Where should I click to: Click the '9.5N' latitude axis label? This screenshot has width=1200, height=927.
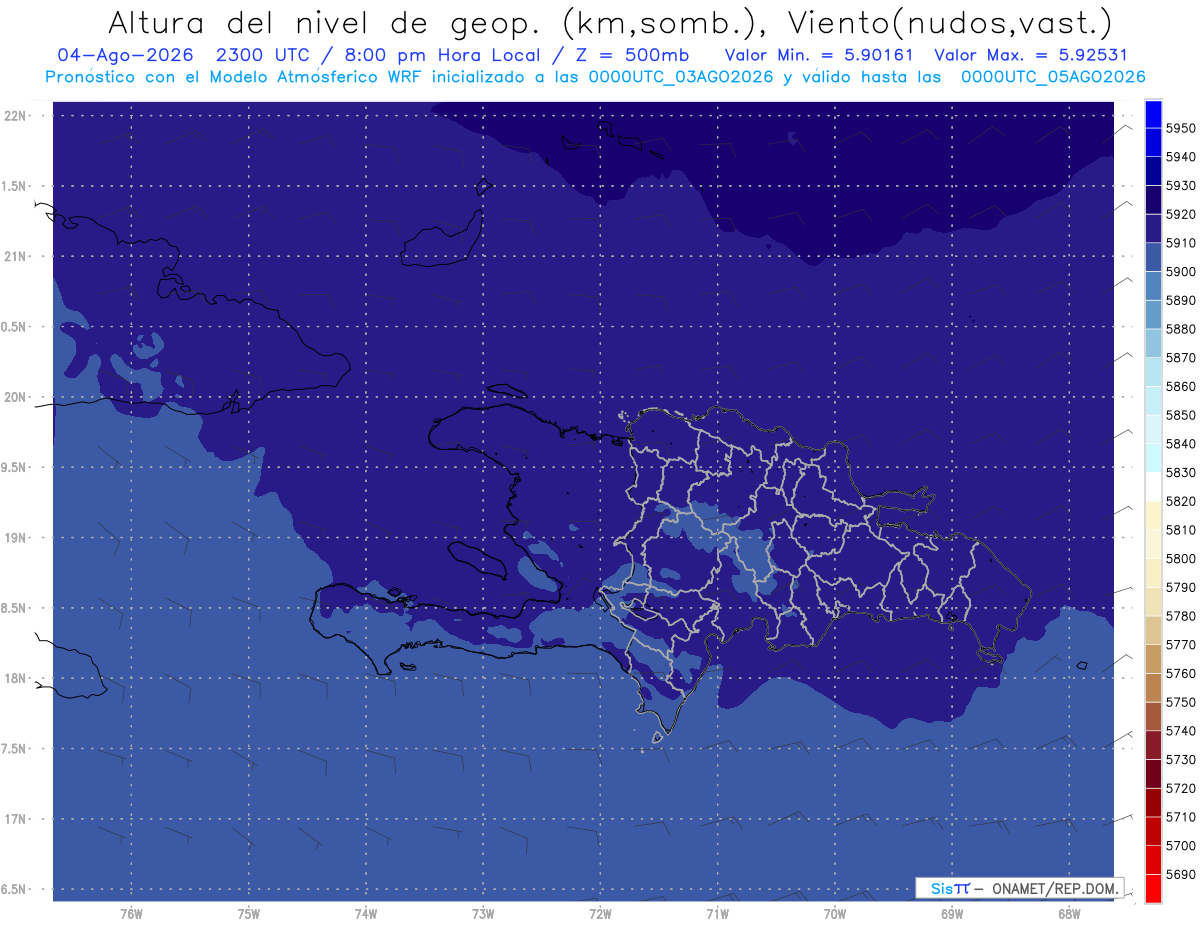[x=15, y=468]
